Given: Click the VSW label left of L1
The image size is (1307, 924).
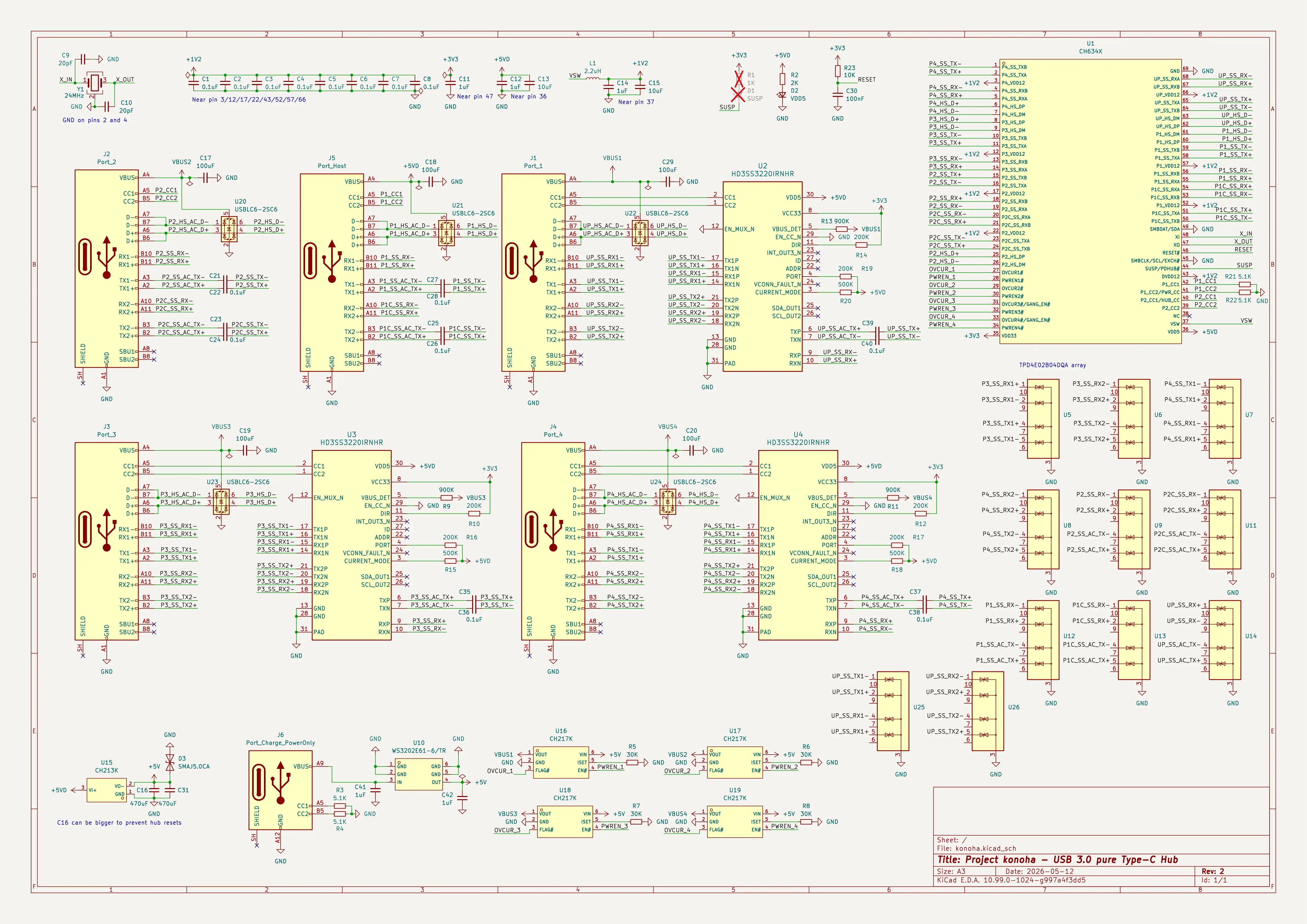Looking at the screenshot, I should pyautogui.click(x=574, y=76).
